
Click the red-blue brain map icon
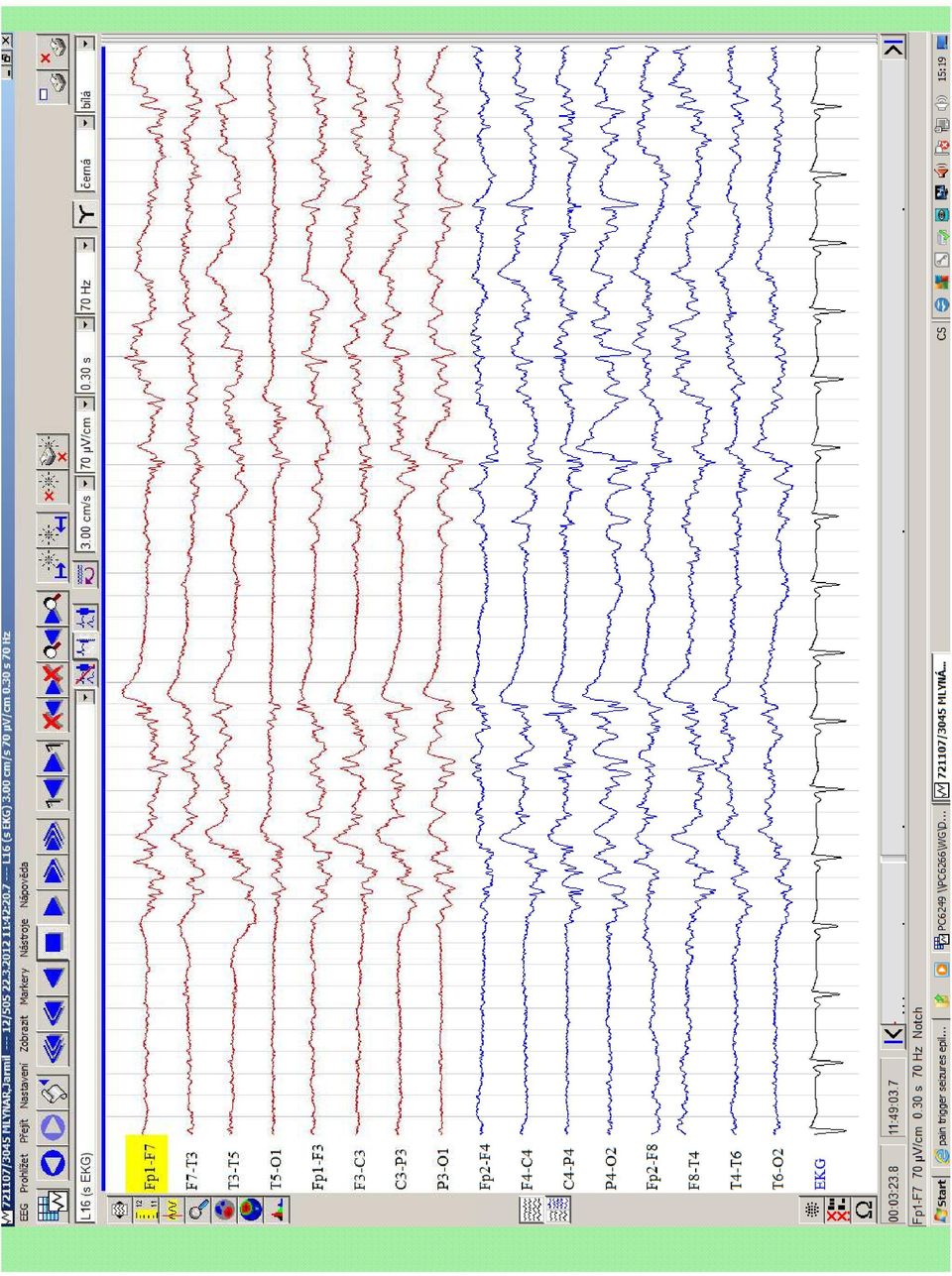226,1210
